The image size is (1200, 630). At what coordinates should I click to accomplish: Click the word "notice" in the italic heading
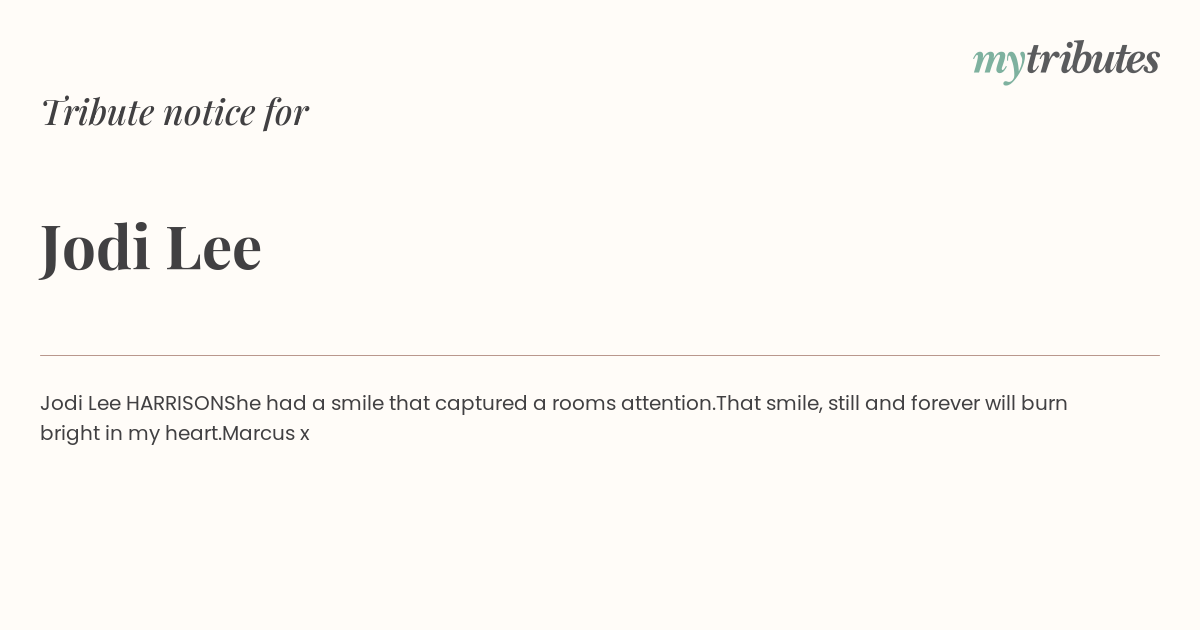point(209,114)
